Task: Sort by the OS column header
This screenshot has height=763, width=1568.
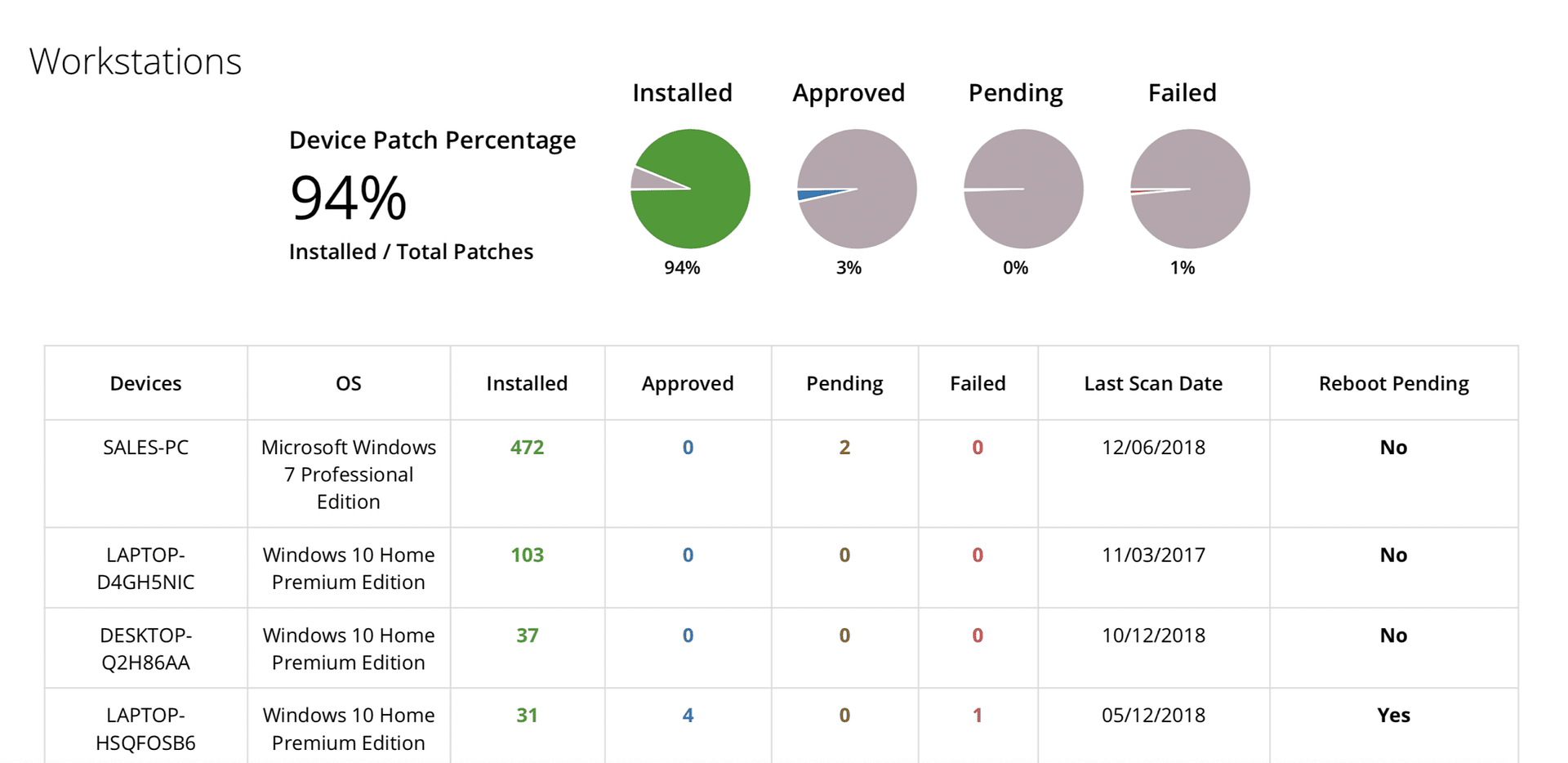Action: (x=348, y=383)
